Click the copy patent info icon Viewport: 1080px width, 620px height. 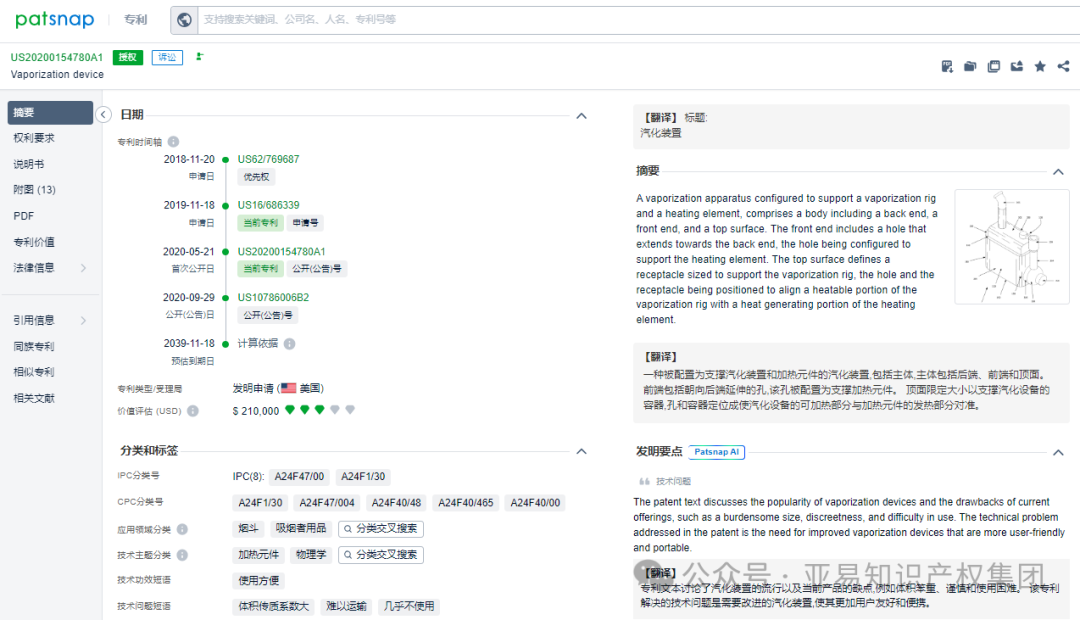pos(993,65)
